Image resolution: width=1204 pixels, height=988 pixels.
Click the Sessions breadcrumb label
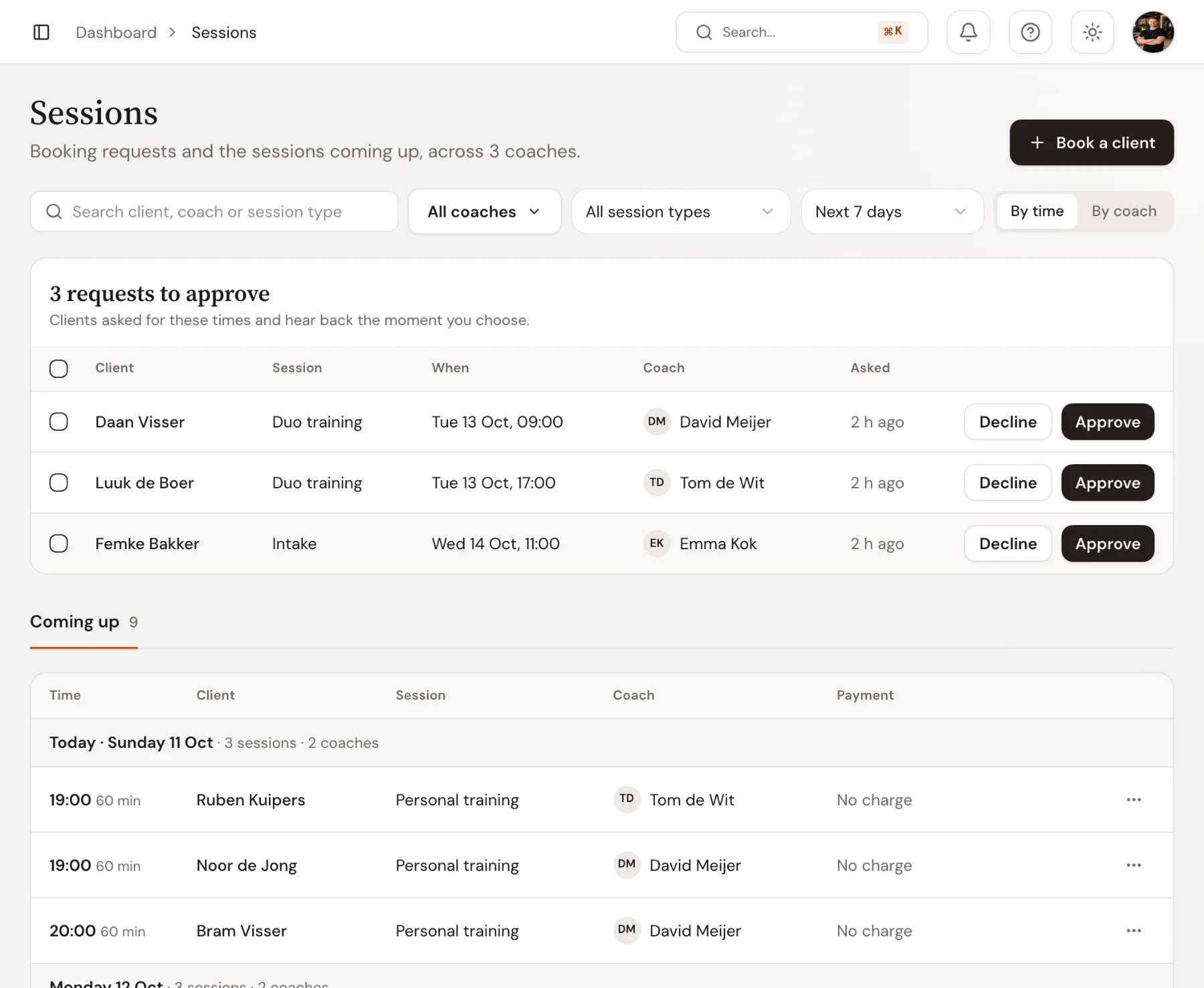point(224,32)
